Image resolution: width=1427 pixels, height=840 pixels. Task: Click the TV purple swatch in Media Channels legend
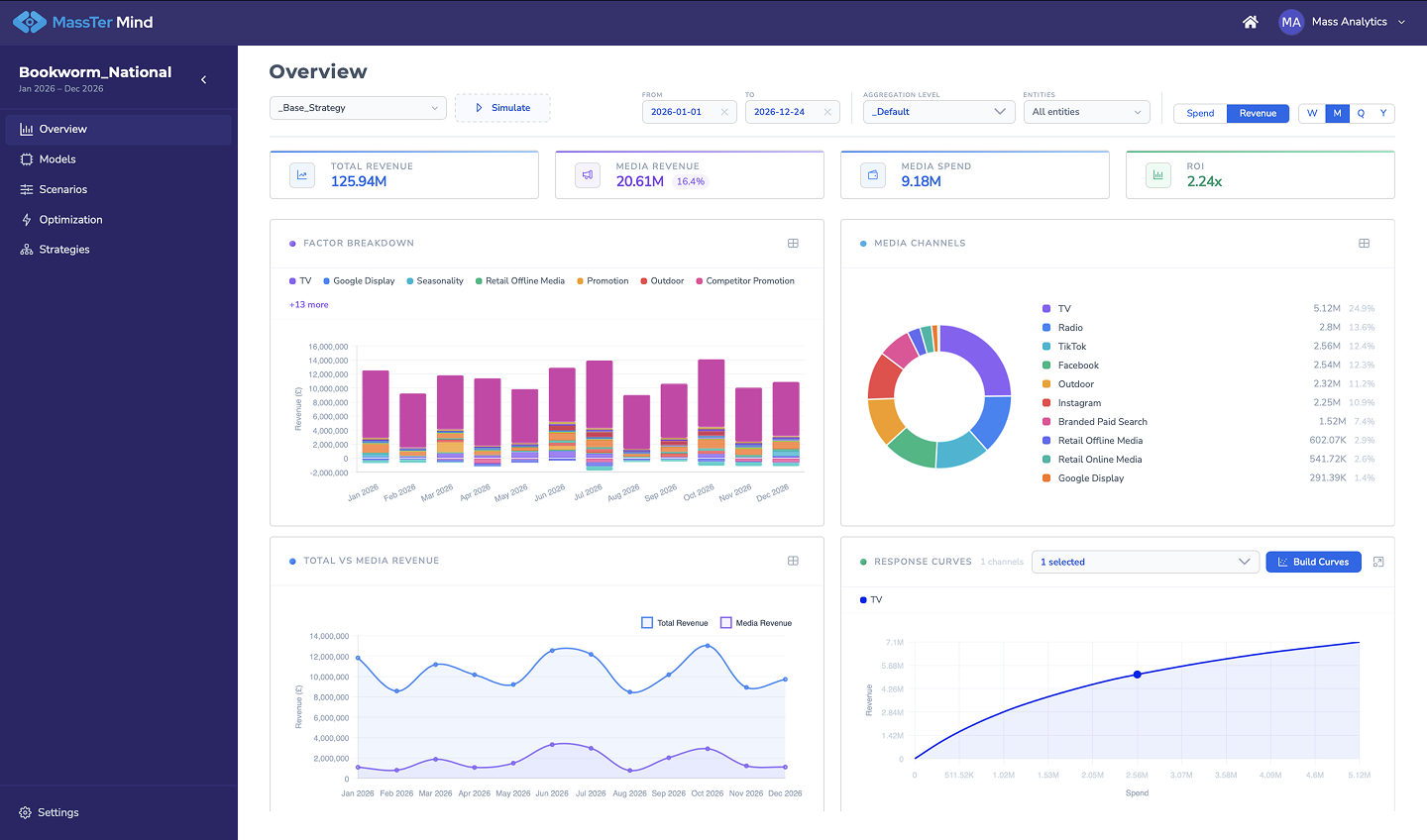1046,309
